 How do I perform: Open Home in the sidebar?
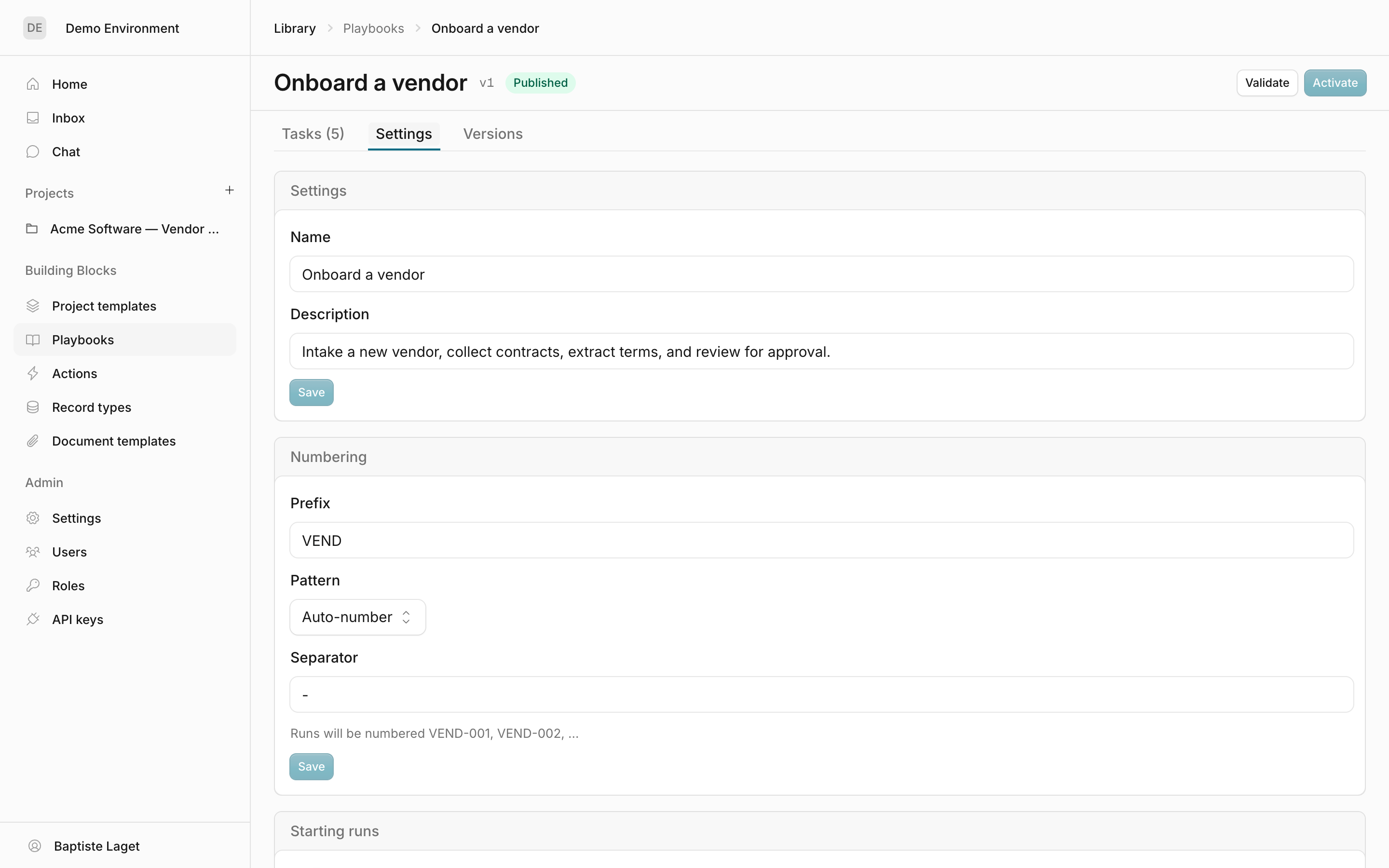point(124,84)
